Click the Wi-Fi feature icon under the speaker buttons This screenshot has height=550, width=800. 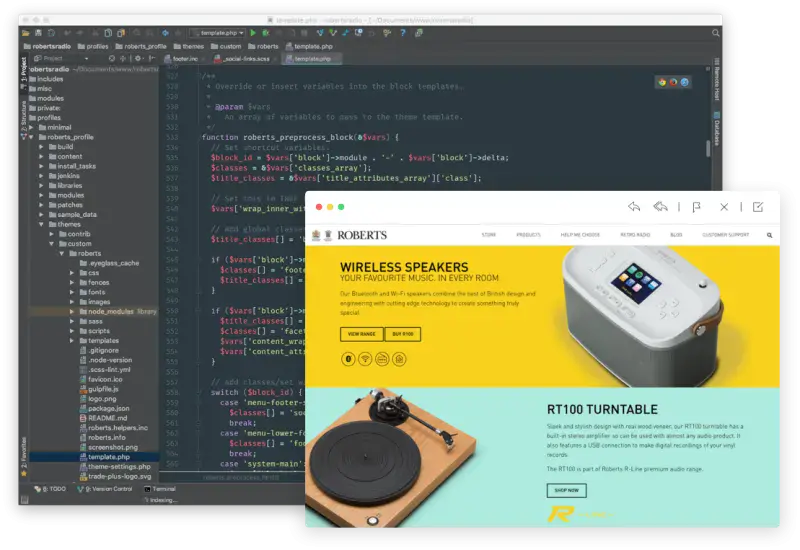(x=365, y=359)
